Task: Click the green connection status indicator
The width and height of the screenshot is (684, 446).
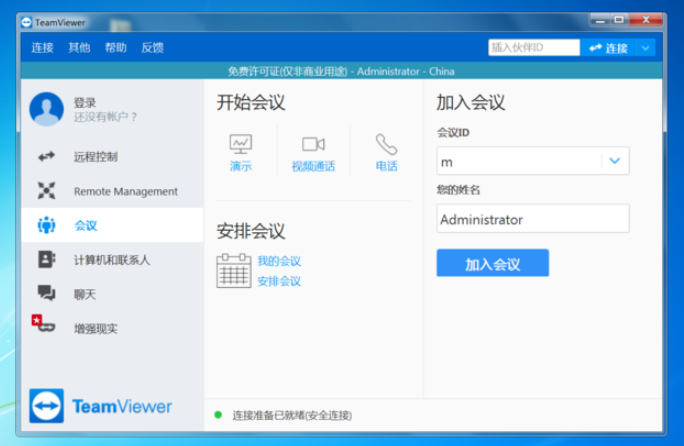Action: click(219, 415)
